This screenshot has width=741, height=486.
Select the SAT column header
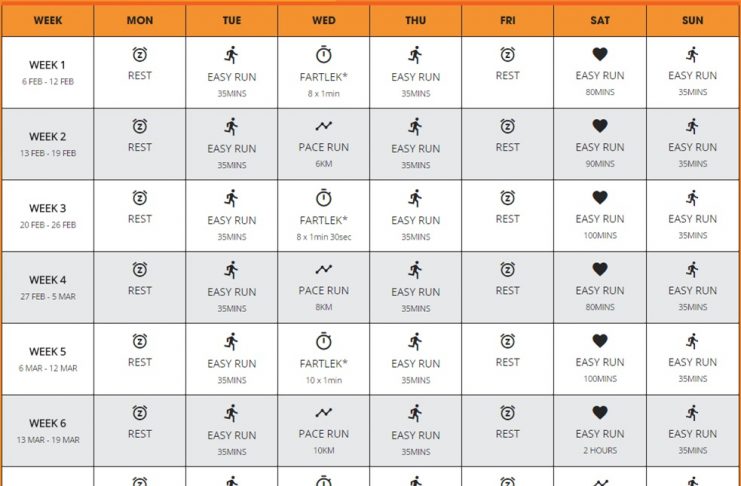[x=600, y=20]
